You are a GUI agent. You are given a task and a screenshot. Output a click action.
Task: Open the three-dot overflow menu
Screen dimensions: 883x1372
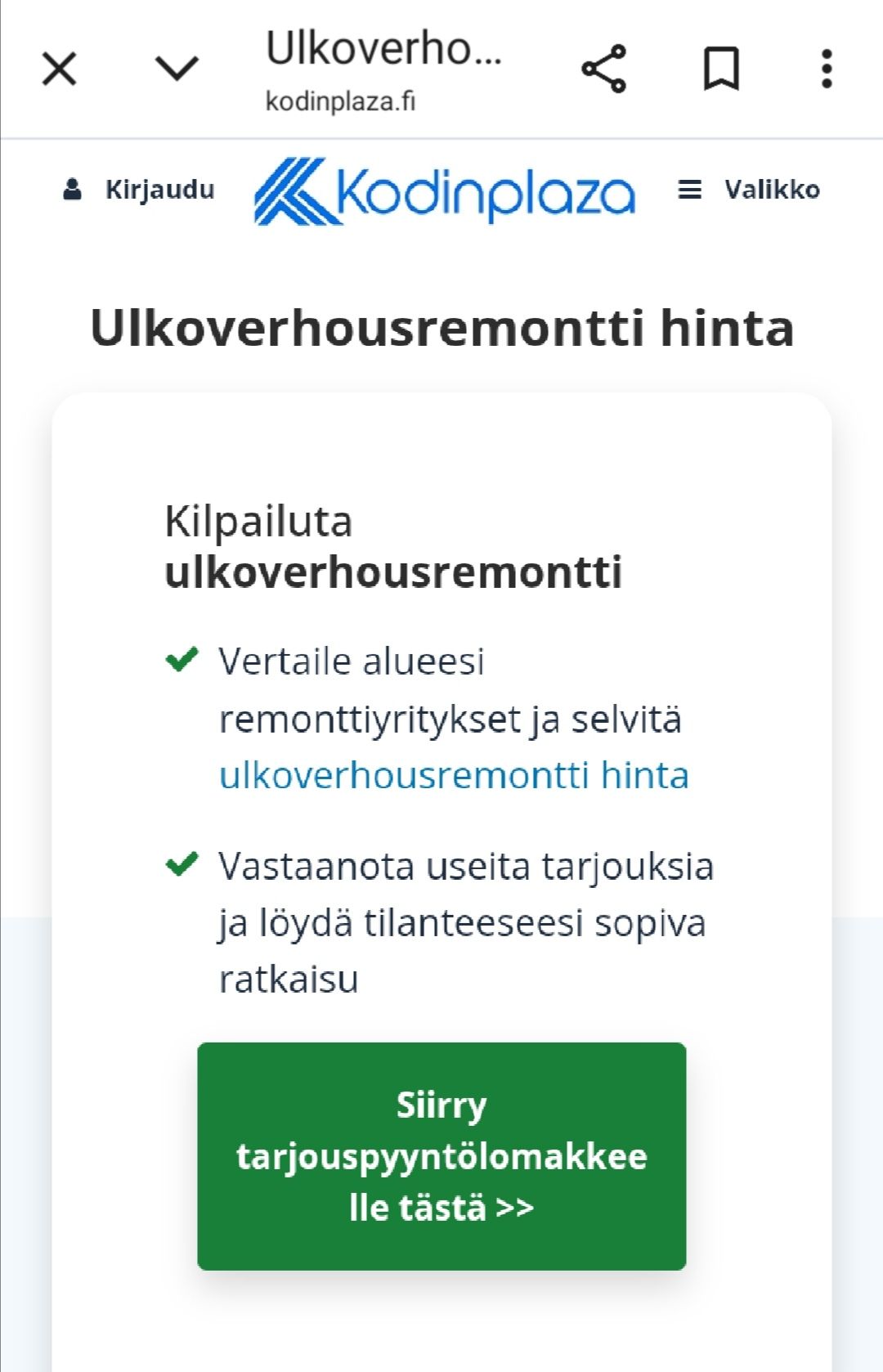[827, 69]
